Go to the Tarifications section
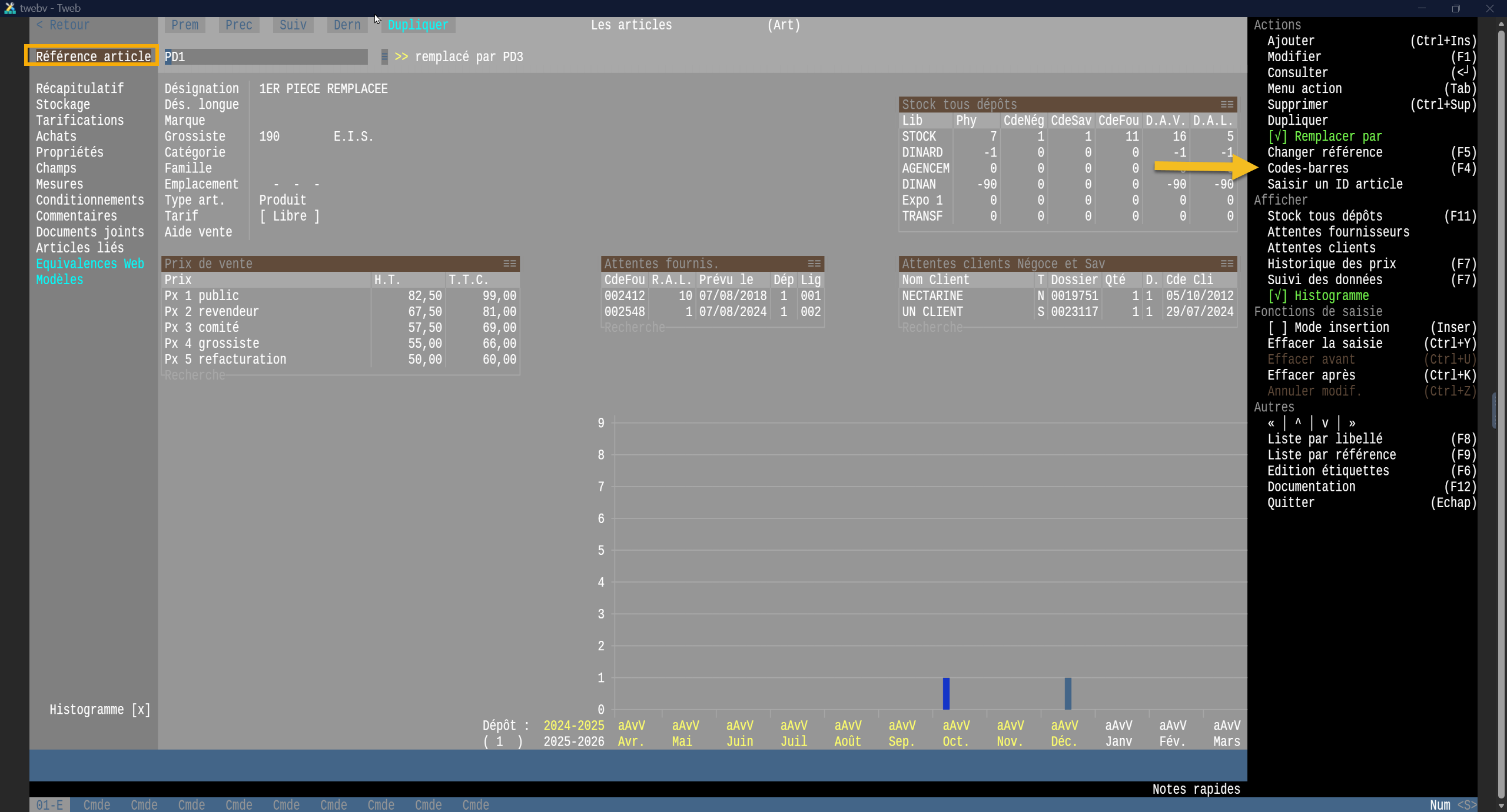The image size is (1507, 812). pos(79,121)
